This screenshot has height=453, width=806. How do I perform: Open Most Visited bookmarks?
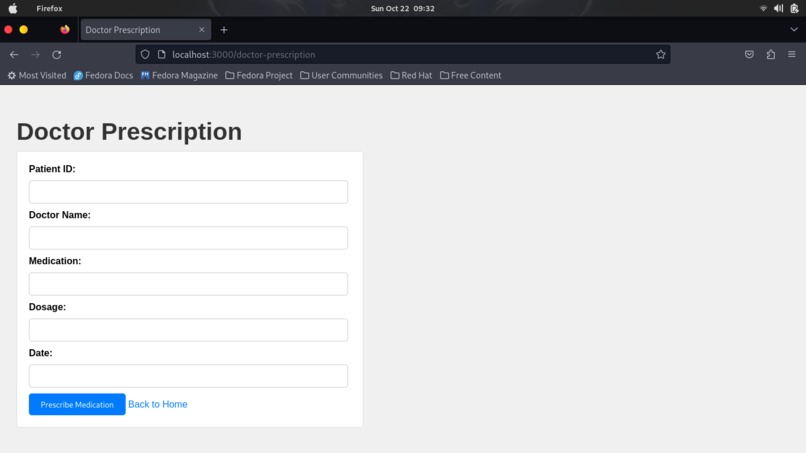click(x=37, y=75)
